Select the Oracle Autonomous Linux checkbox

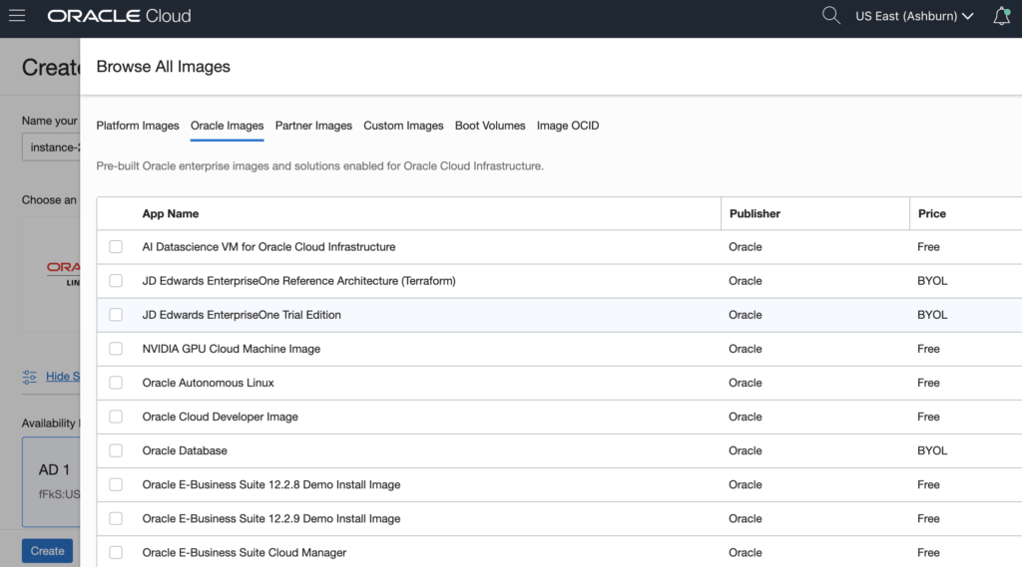click(116, 383)
